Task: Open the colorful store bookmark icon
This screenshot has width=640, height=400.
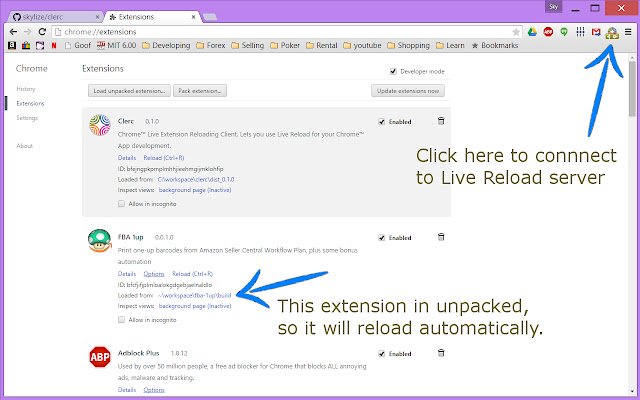Action: click(x=26, y=45)
